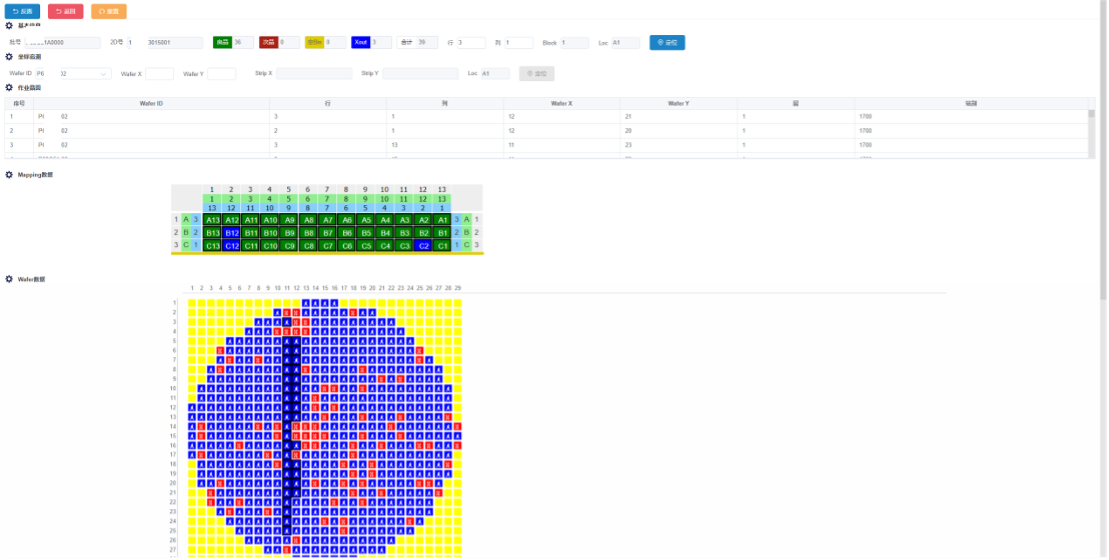Select mapping cell B7
This screenshot has height=560, width=1109.
pos(327,233)
